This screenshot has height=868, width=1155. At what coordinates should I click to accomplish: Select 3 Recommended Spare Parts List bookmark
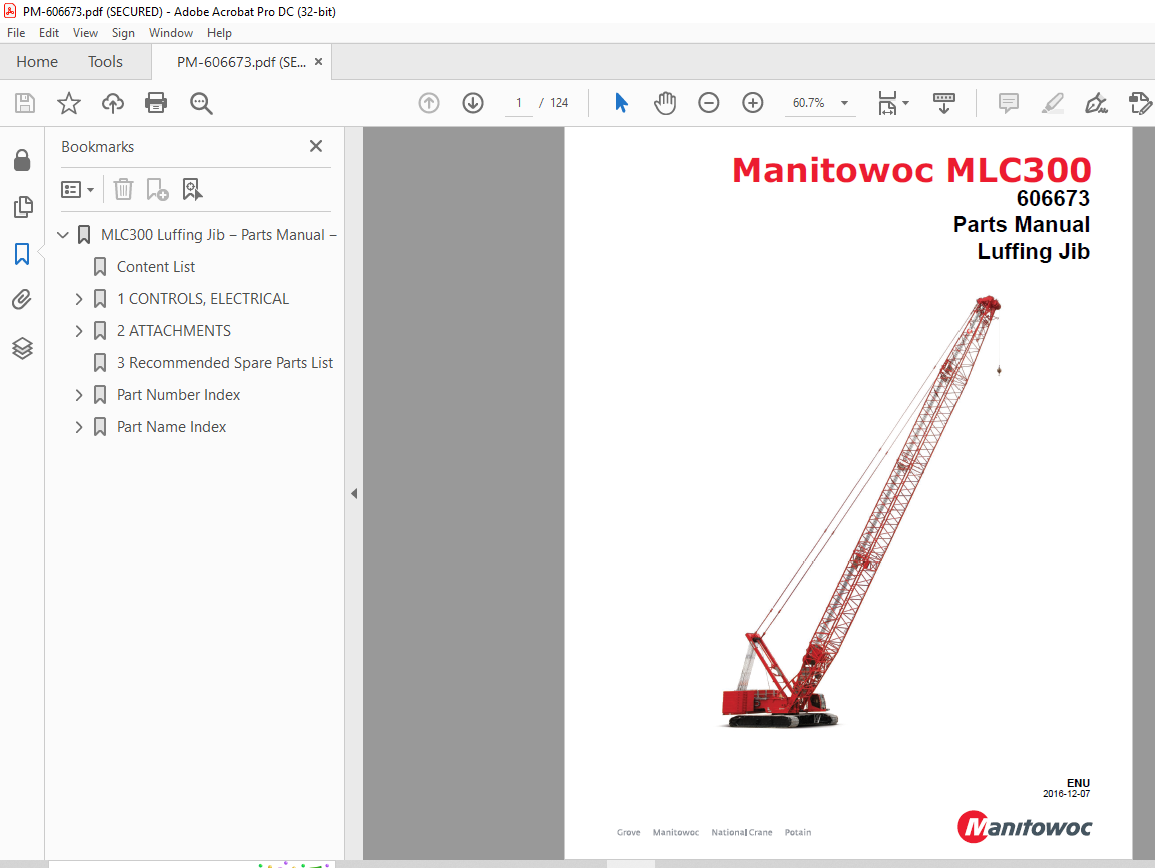225,363
